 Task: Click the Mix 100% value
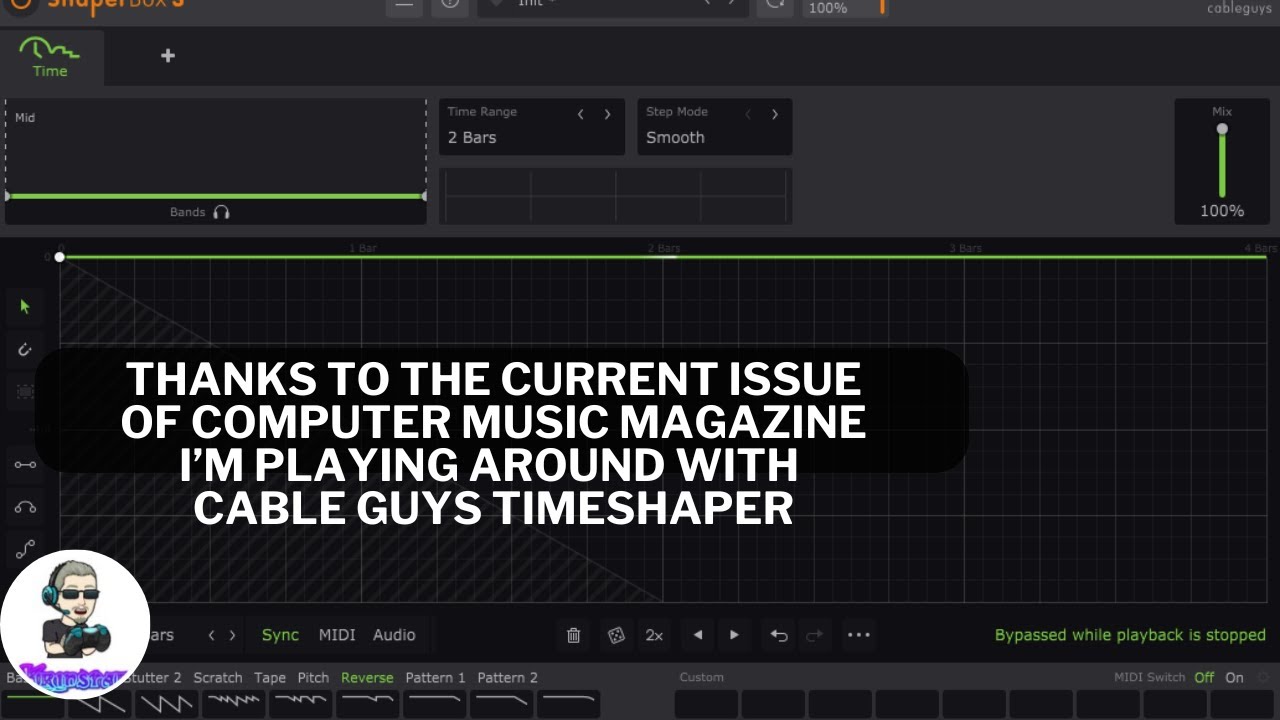click(1222, 211)
